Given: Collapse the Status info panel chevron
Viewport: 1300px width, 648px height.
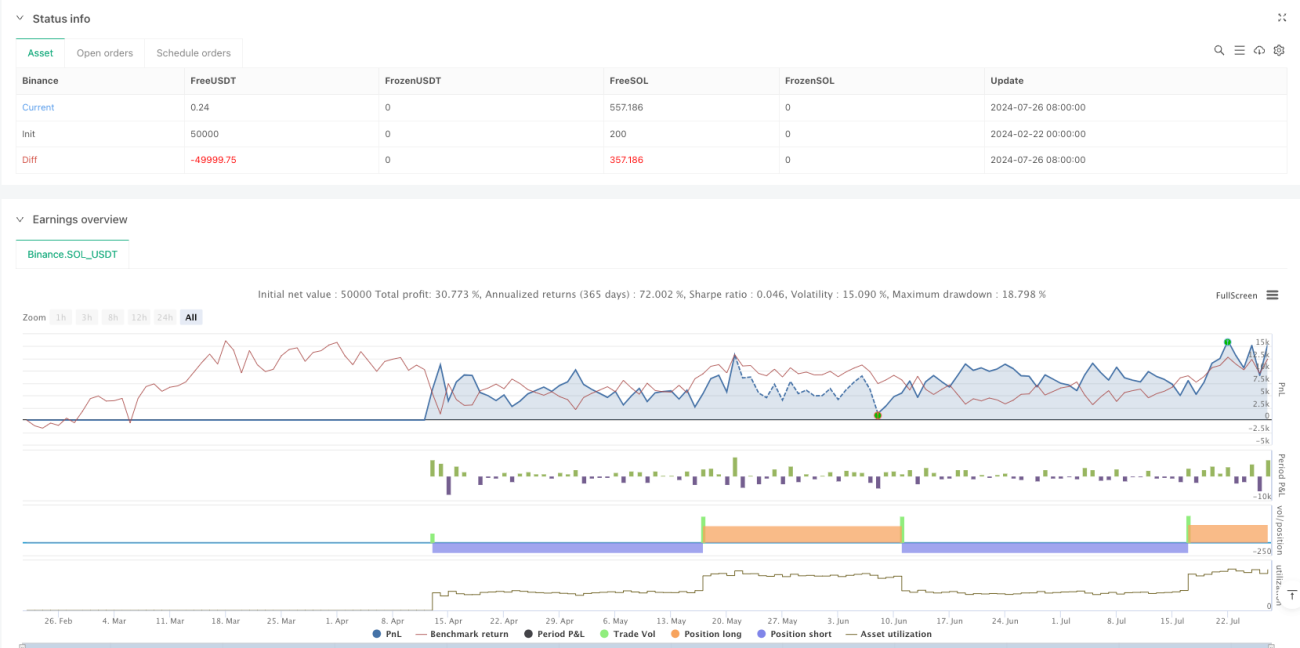Looking at the screenshot, I should coord(19,19).
